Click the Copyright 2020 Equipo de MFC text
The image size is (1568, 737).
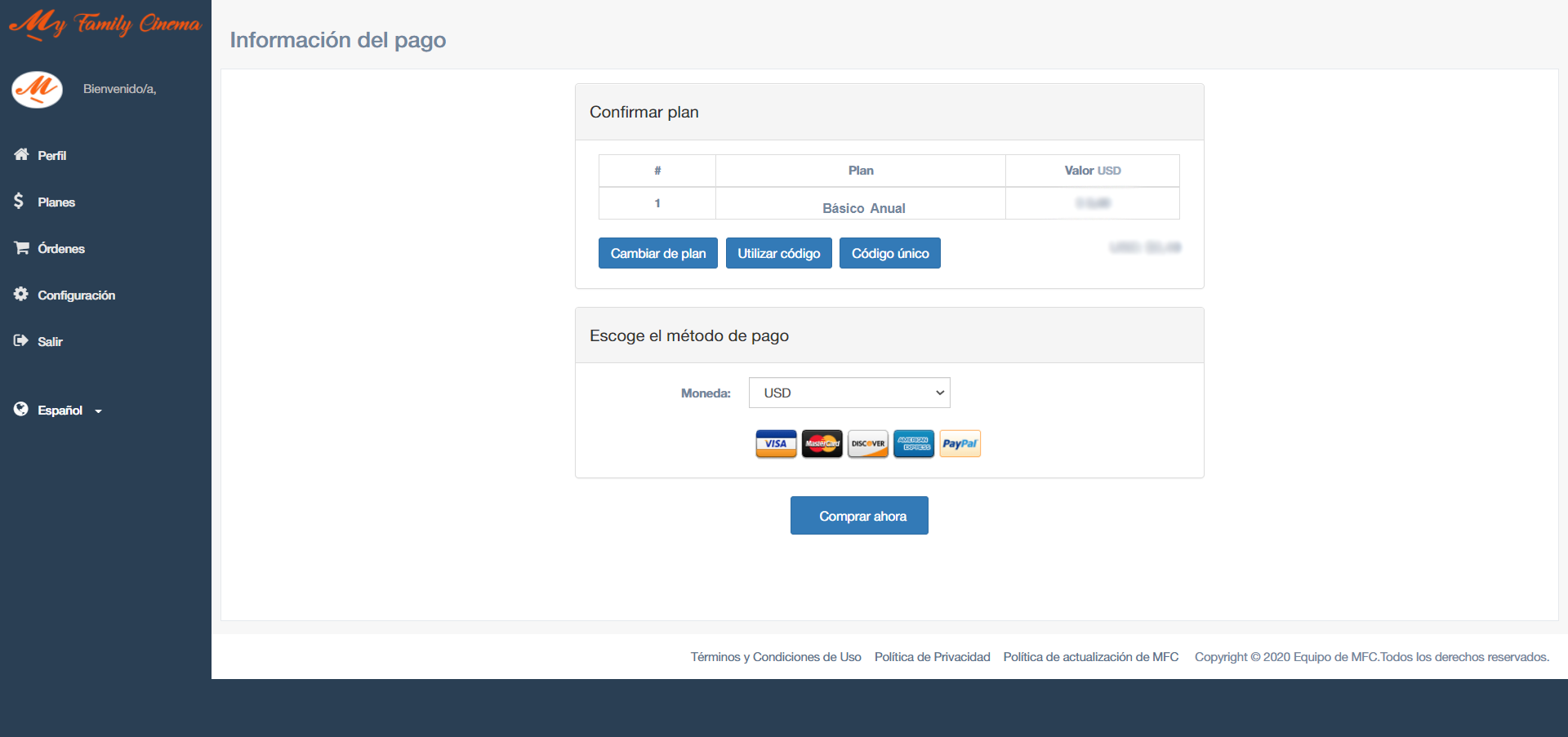[x=1372, y=657]
